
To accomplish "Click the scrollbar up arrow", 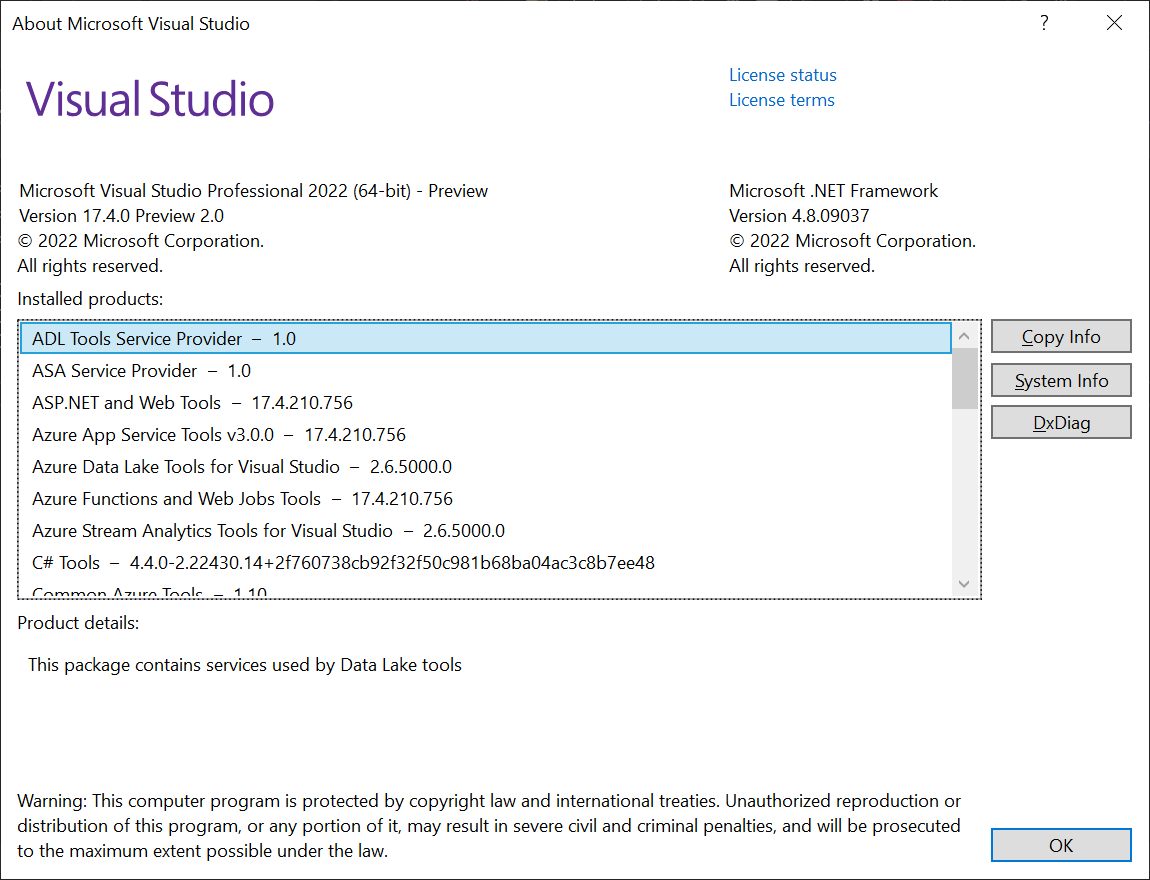I will point(963,337).
